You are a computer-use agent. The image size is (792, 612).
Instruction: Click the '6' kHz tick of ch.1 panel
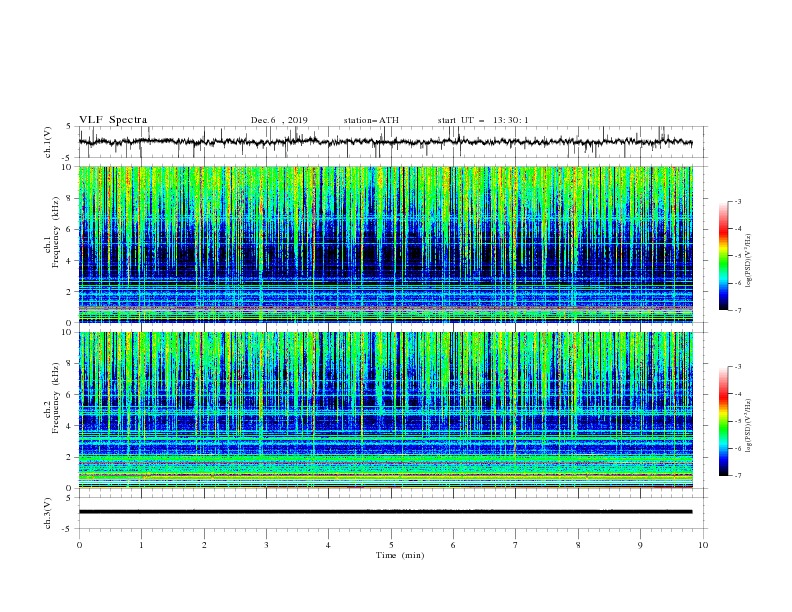[x=70, y=229]
